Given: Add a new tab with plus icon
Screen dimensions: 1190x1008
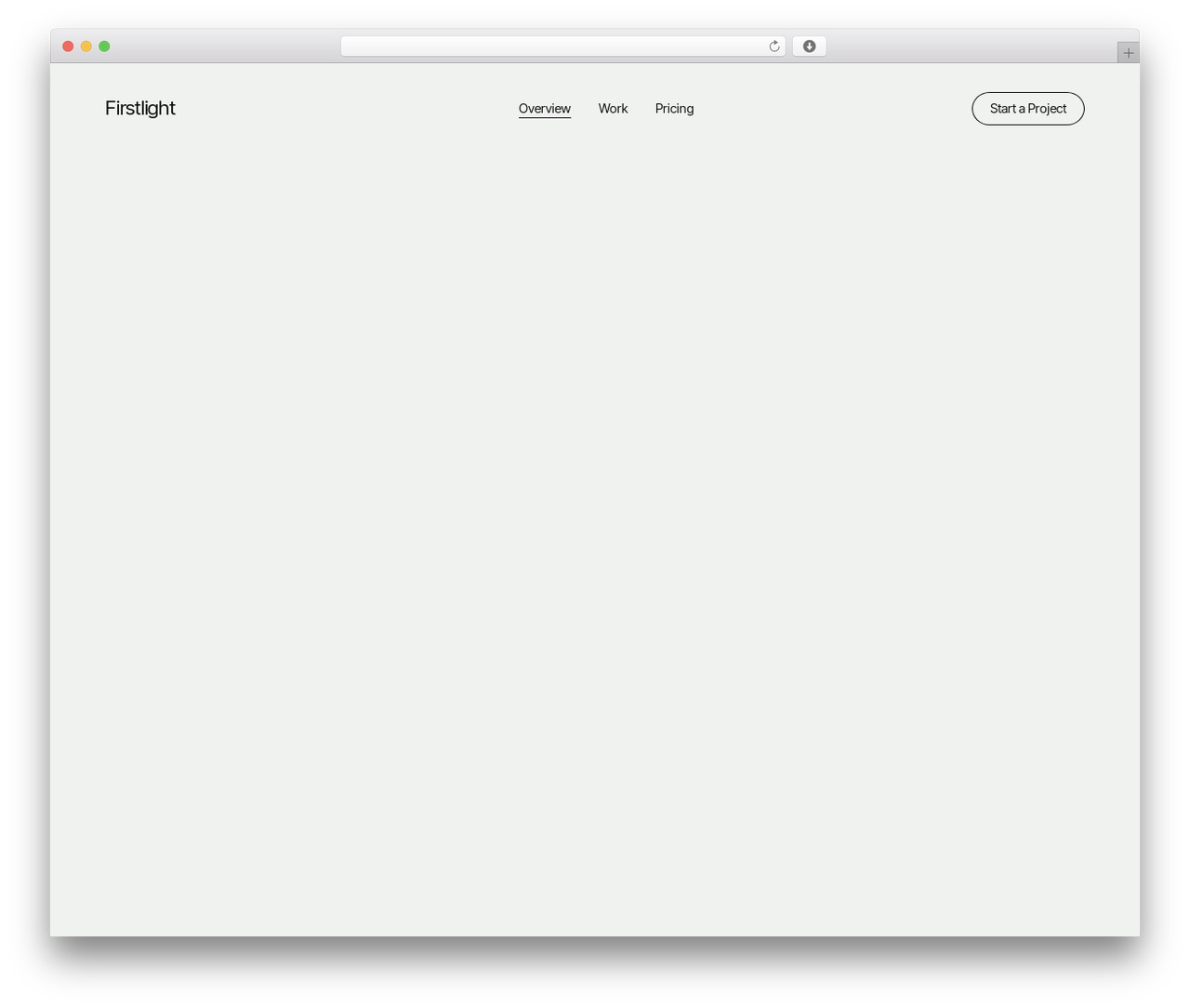Looking at the screenshot, I should [1128, 53].
